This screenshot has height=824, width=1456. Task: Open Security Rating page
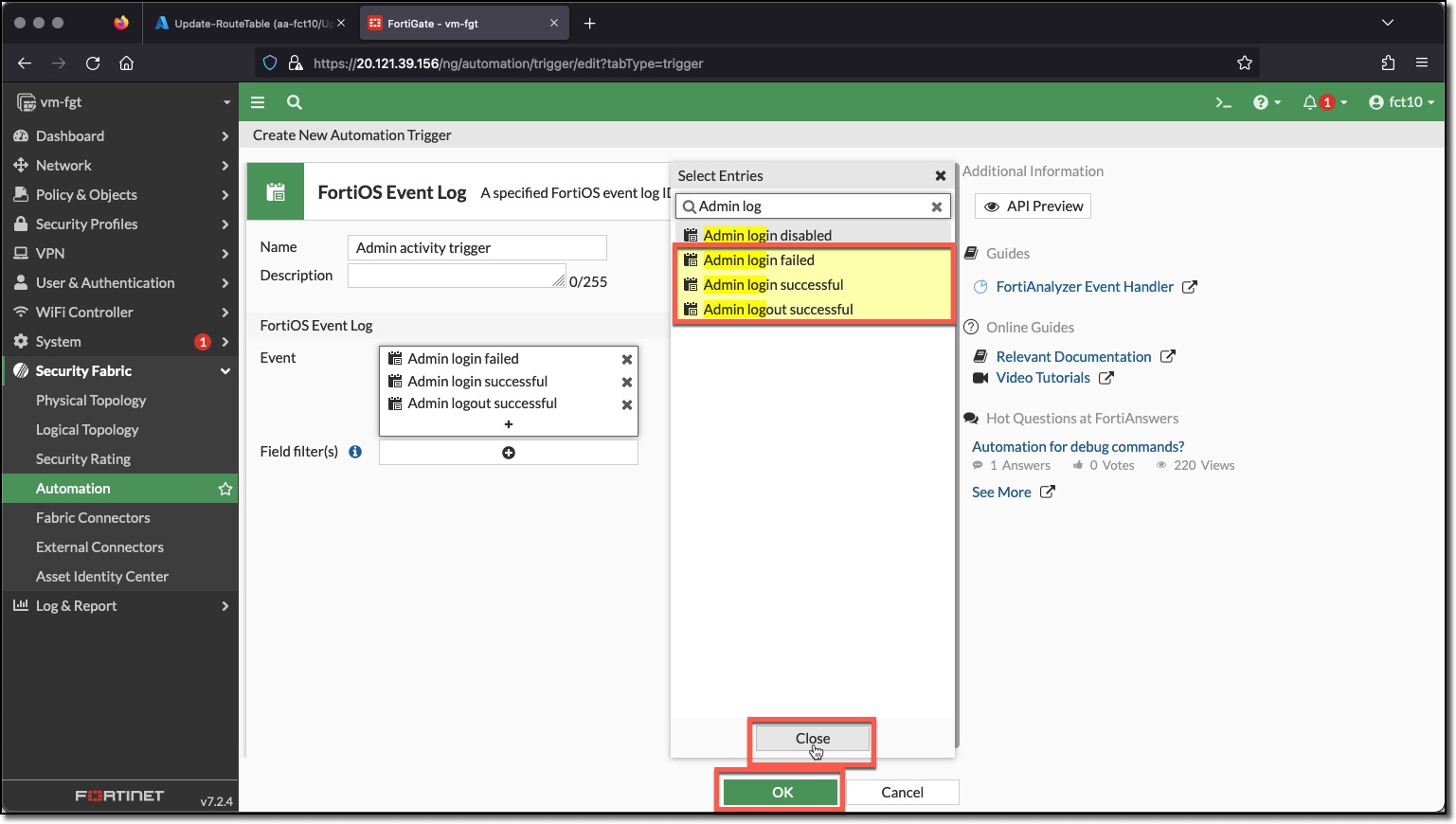coord(83,459)
